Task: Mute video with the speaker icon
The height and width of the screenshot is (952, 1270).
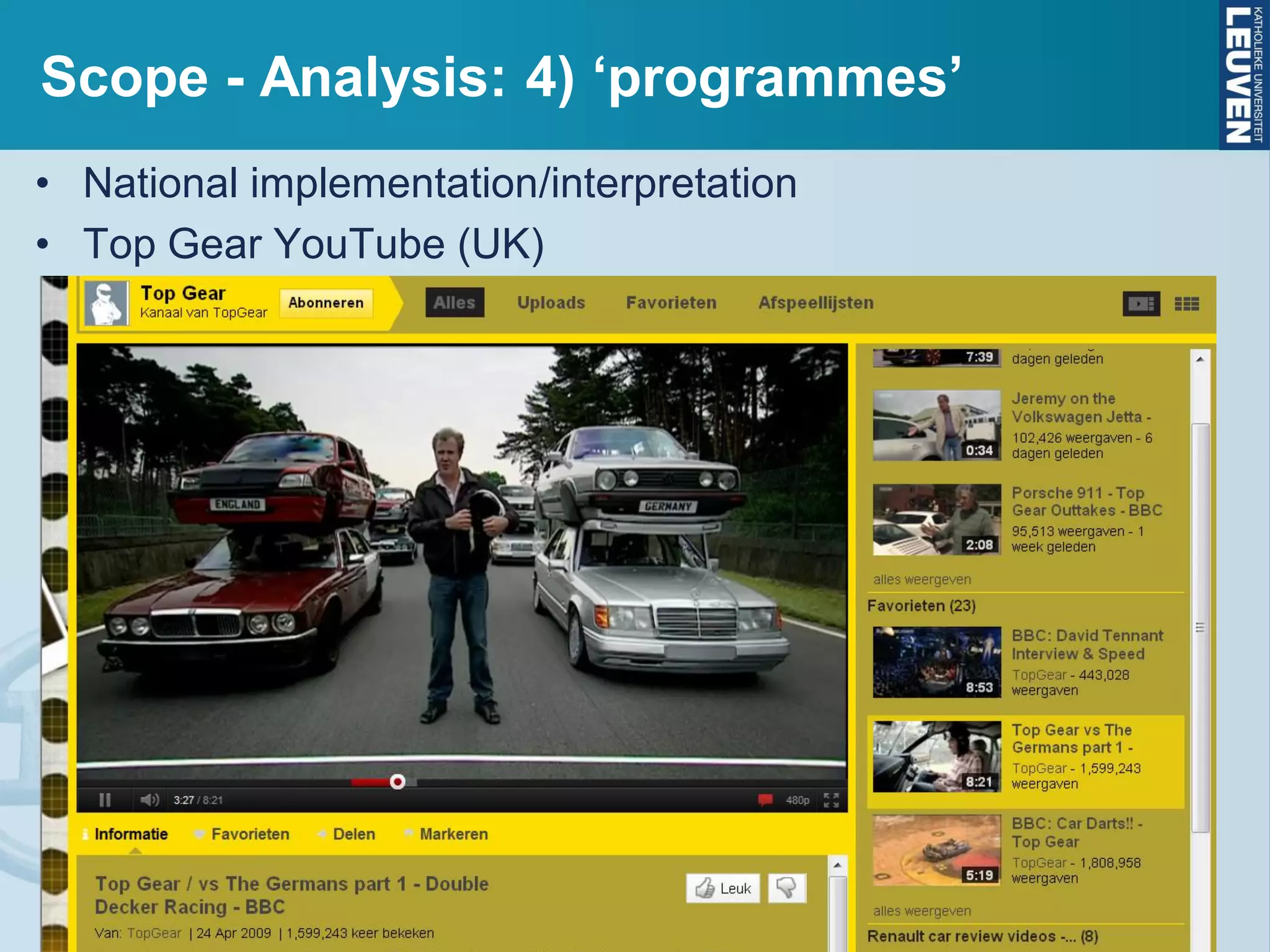Action: (149, 800)
